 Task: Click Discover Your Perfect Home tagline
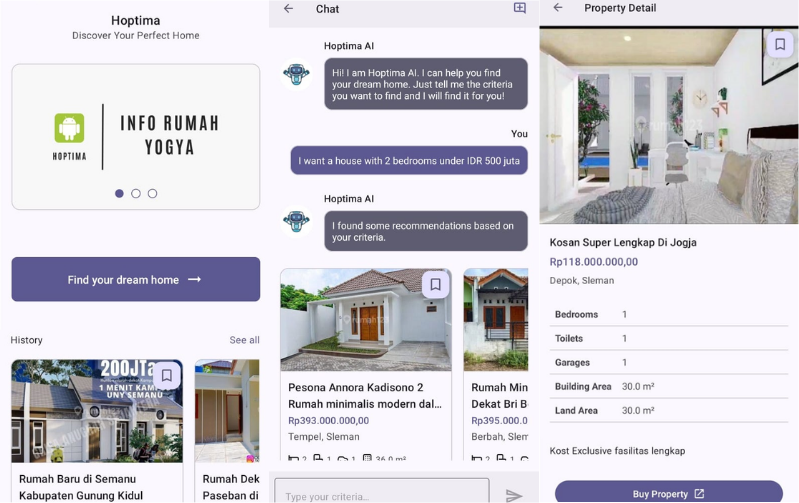[136, 35]
